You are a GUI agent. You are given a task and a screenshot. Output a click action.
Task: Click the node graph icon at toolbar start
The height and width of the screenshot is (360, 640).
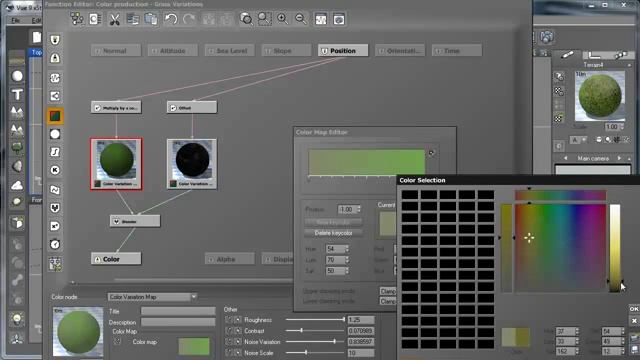(x=77, y=19)
